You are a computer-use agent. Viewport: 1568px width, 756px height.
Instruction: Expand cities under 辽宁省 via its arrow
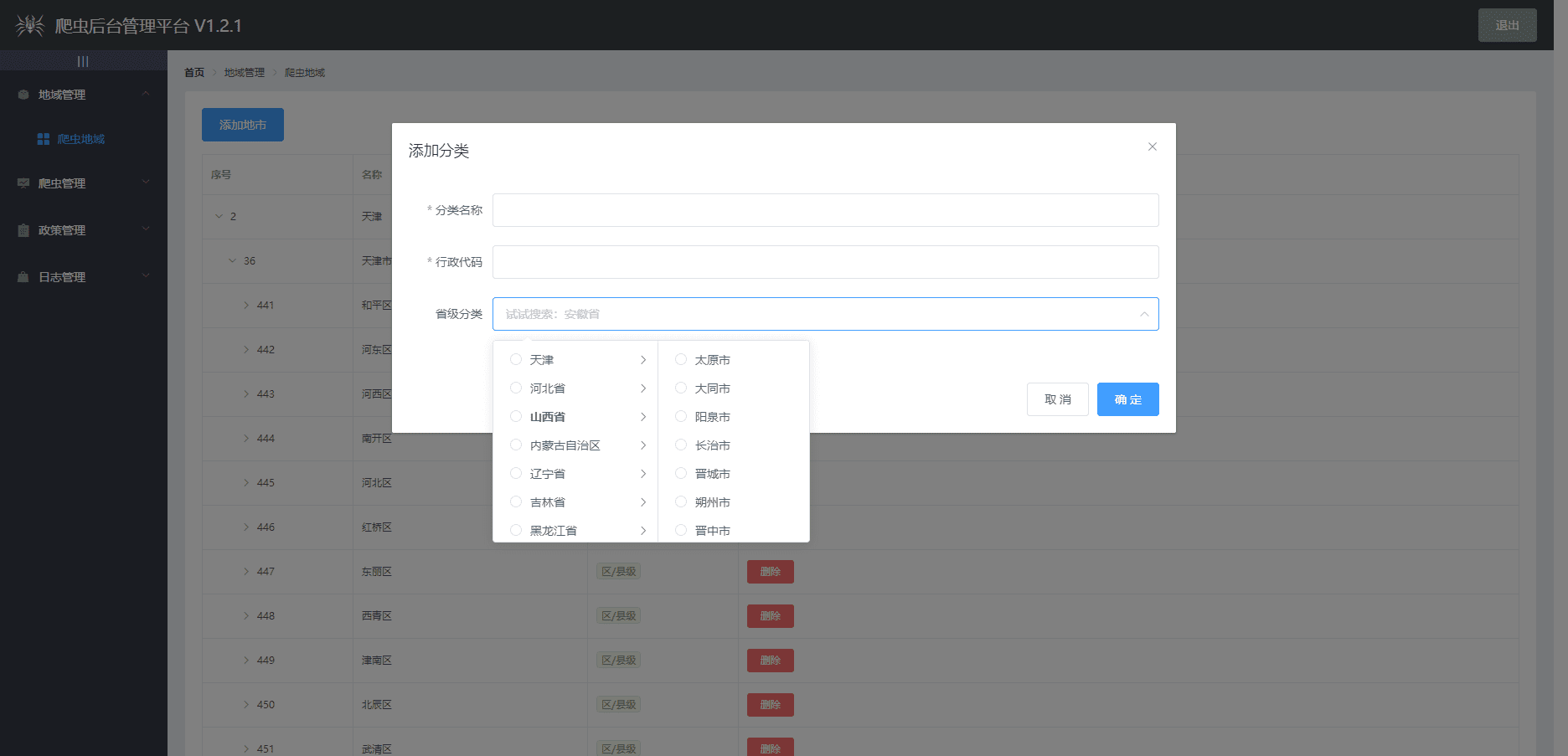(644, 473)
